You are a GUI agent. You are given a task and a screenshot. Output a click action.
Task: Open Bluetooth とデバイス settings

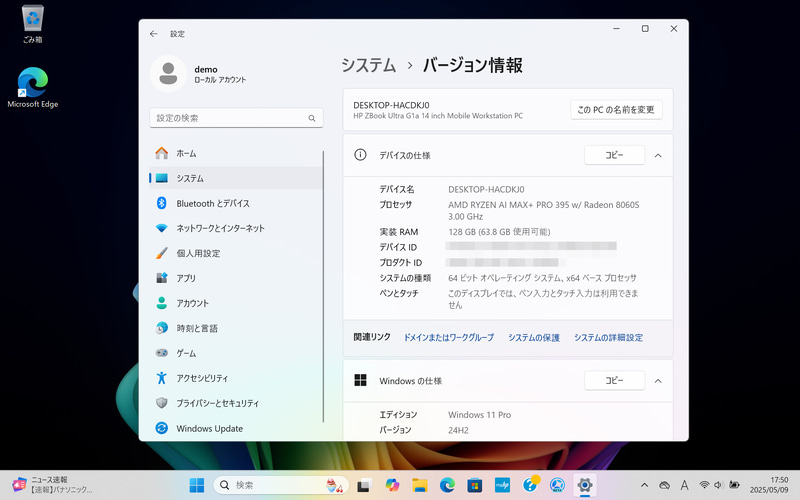[236, 203]
